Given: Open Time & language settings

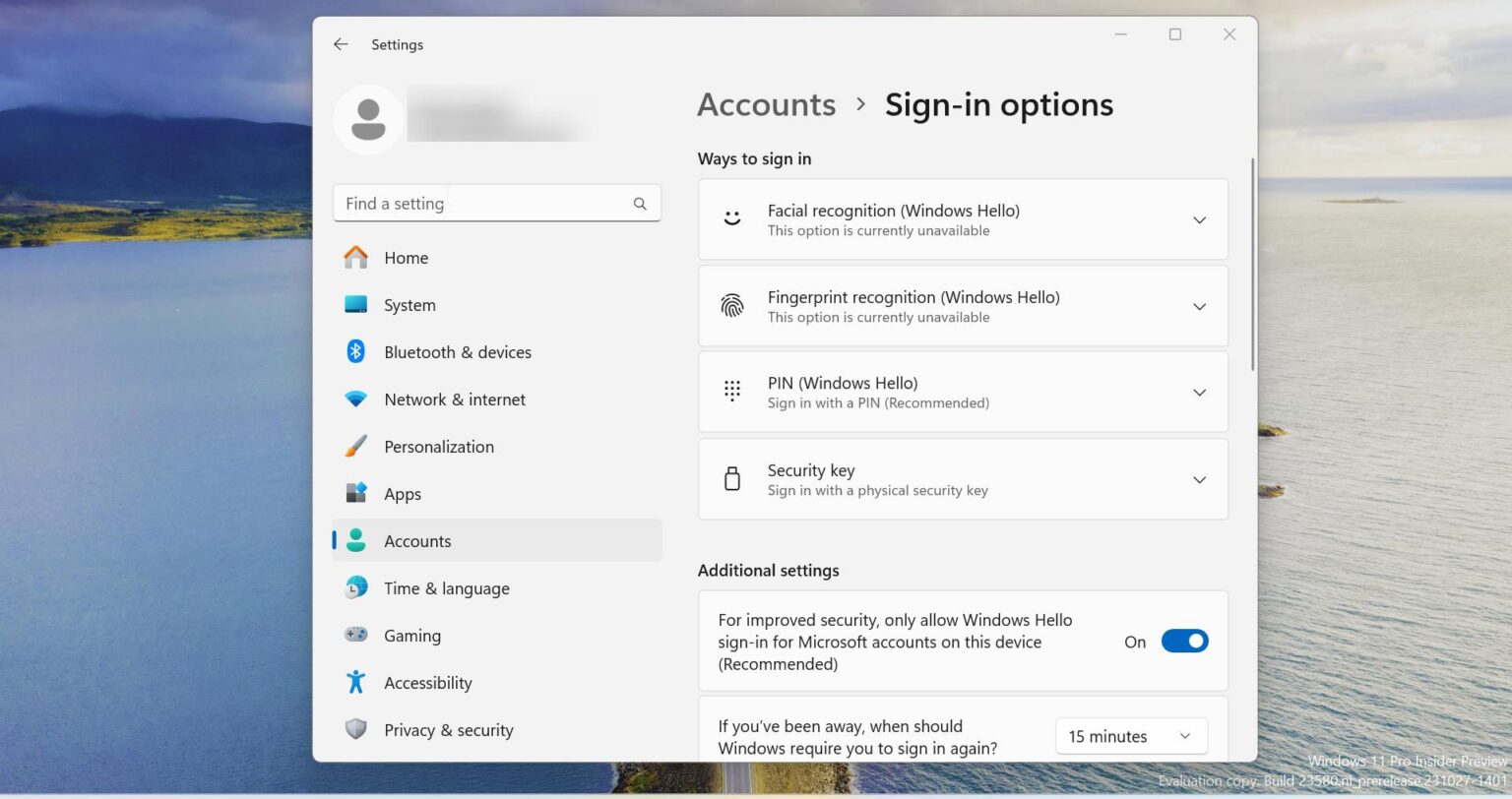Looking at the screenshot, I should coord(446,587).
